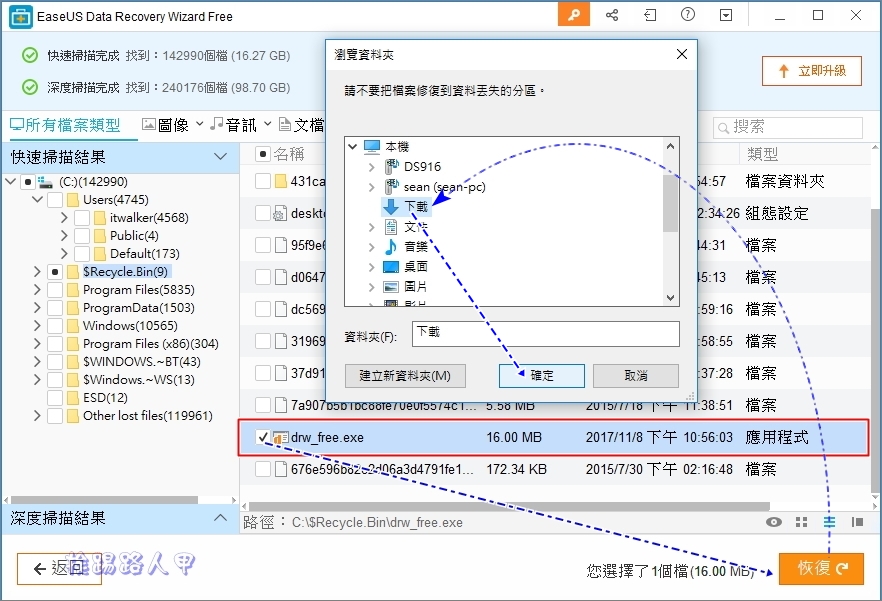Switch to list detail view icon
The image size is (882, 601).
[830, 522]
